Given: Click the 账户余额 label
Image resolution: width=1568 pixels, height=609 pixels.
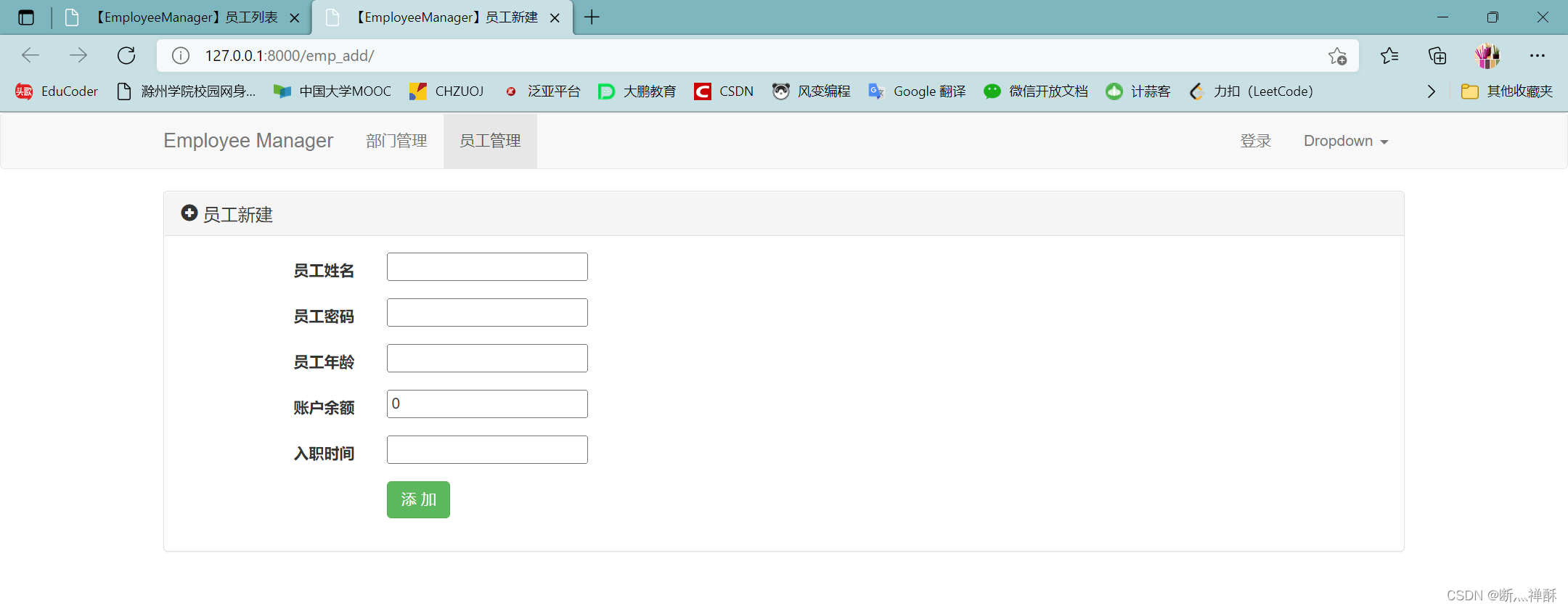Looking at the screenshot, I should [x=324, y=408].
